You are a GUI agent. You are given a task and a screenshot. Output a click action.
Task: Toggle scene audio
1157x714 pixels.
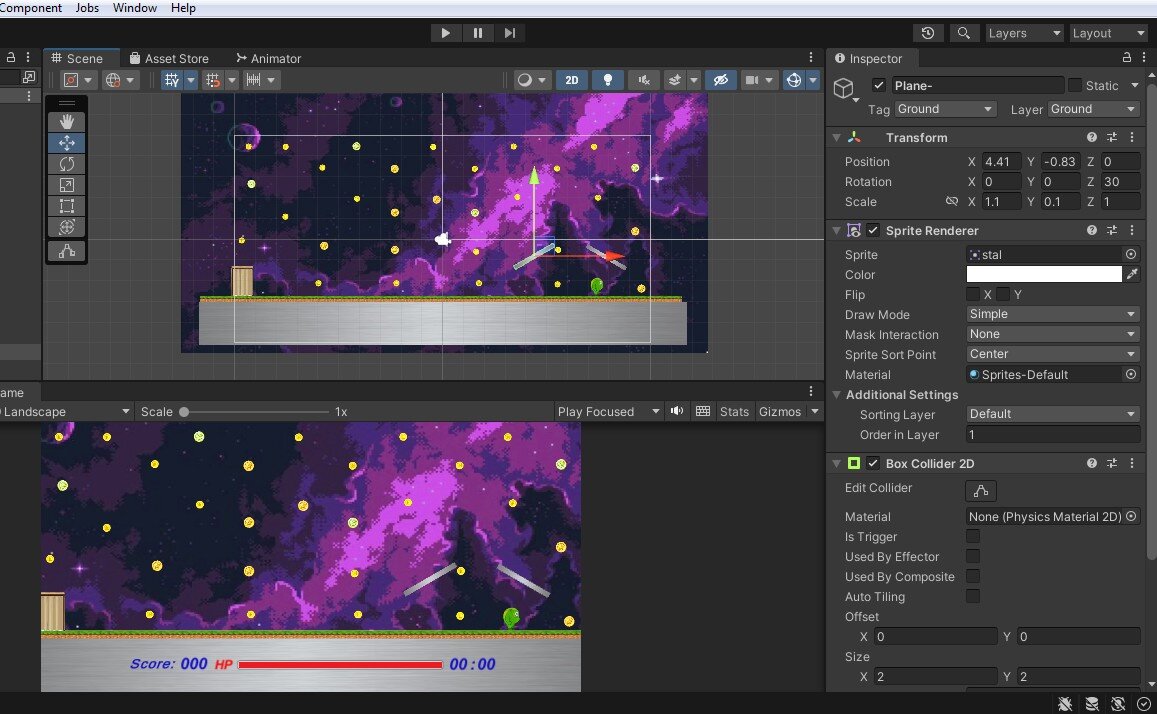643,80
